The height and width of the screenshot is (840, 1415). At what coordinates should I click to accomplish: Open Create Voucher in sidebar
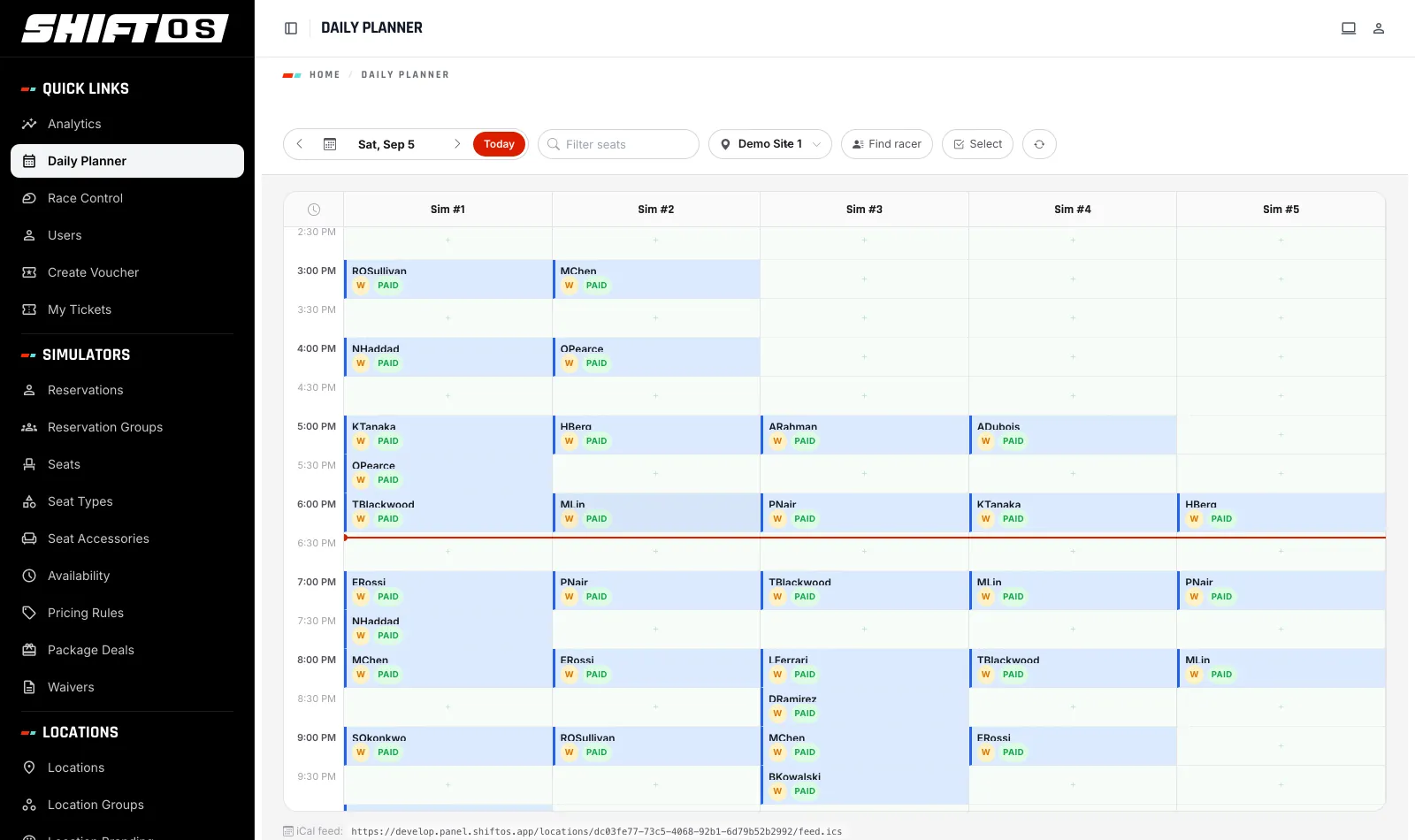[127, 272]
